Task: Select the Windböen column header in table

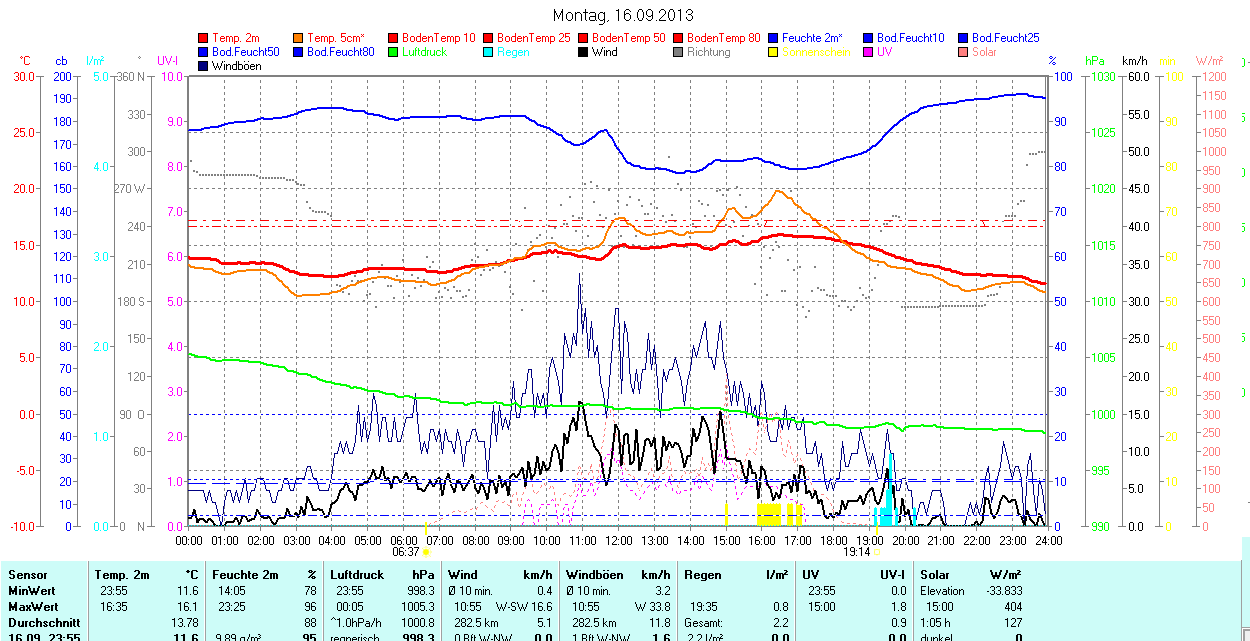Action: 594,575
